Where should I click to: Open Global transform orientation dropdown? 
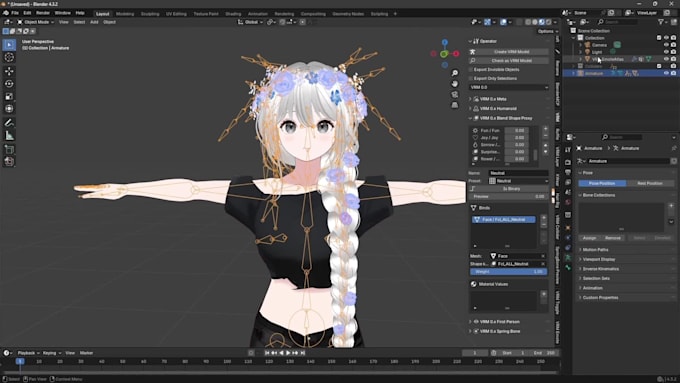251,22
